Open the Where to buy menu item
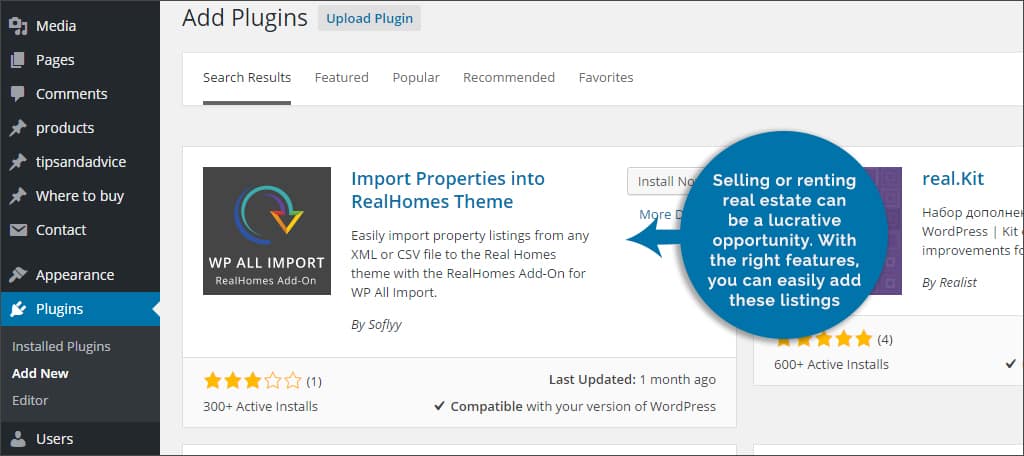 (80, 196)
